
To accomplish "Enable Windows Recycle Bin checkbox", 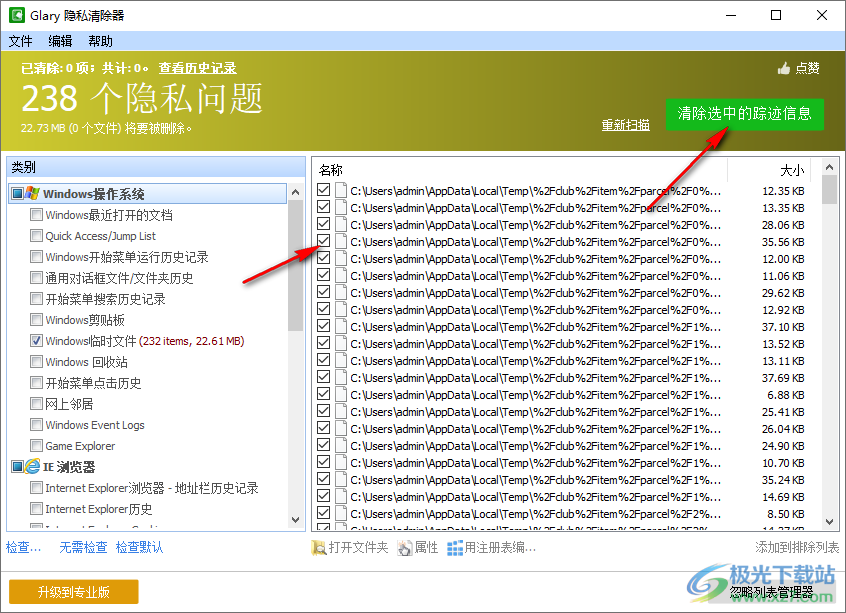I will (x=36, y=362).
